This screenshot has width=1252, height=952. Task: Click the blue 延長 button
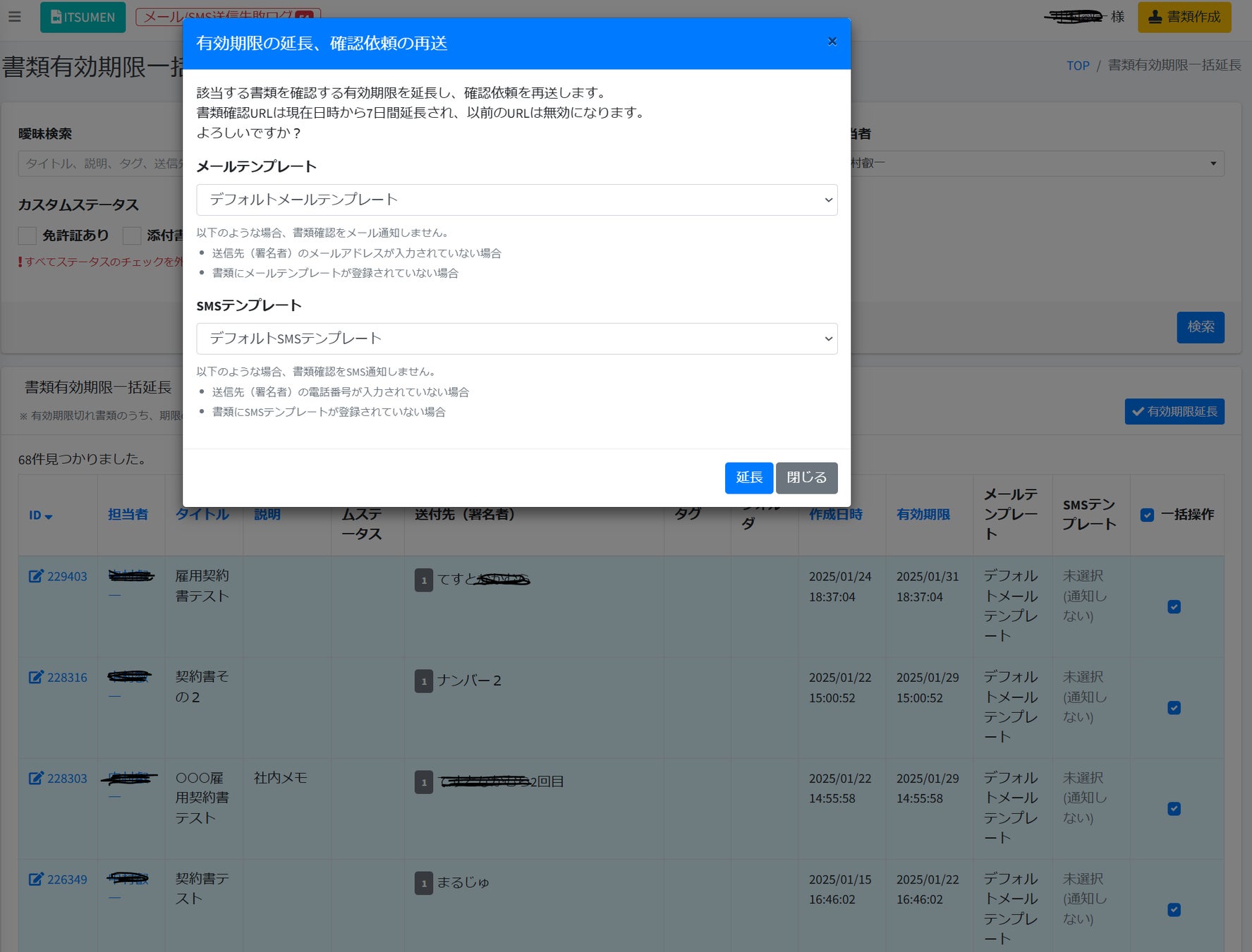(x=748, y=478)
